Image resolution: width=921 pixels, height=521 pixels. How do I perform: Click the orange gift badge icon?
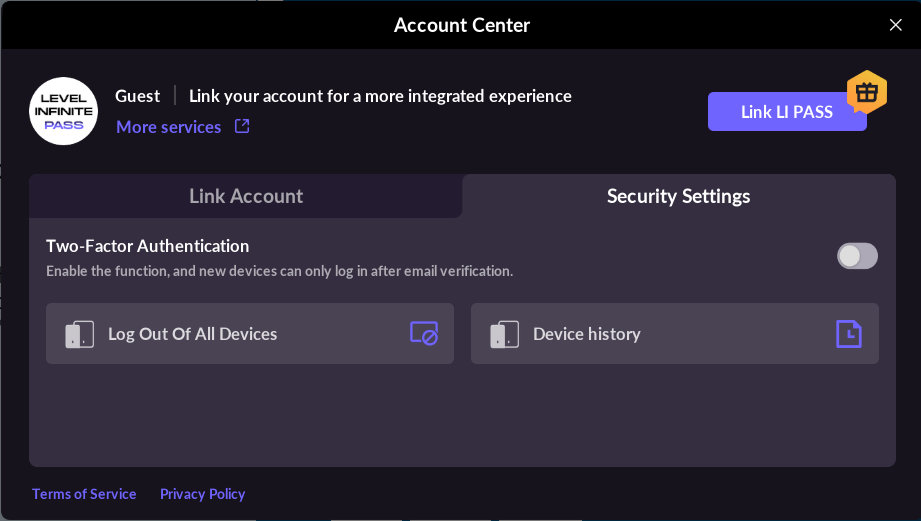[x=866, y=92]
